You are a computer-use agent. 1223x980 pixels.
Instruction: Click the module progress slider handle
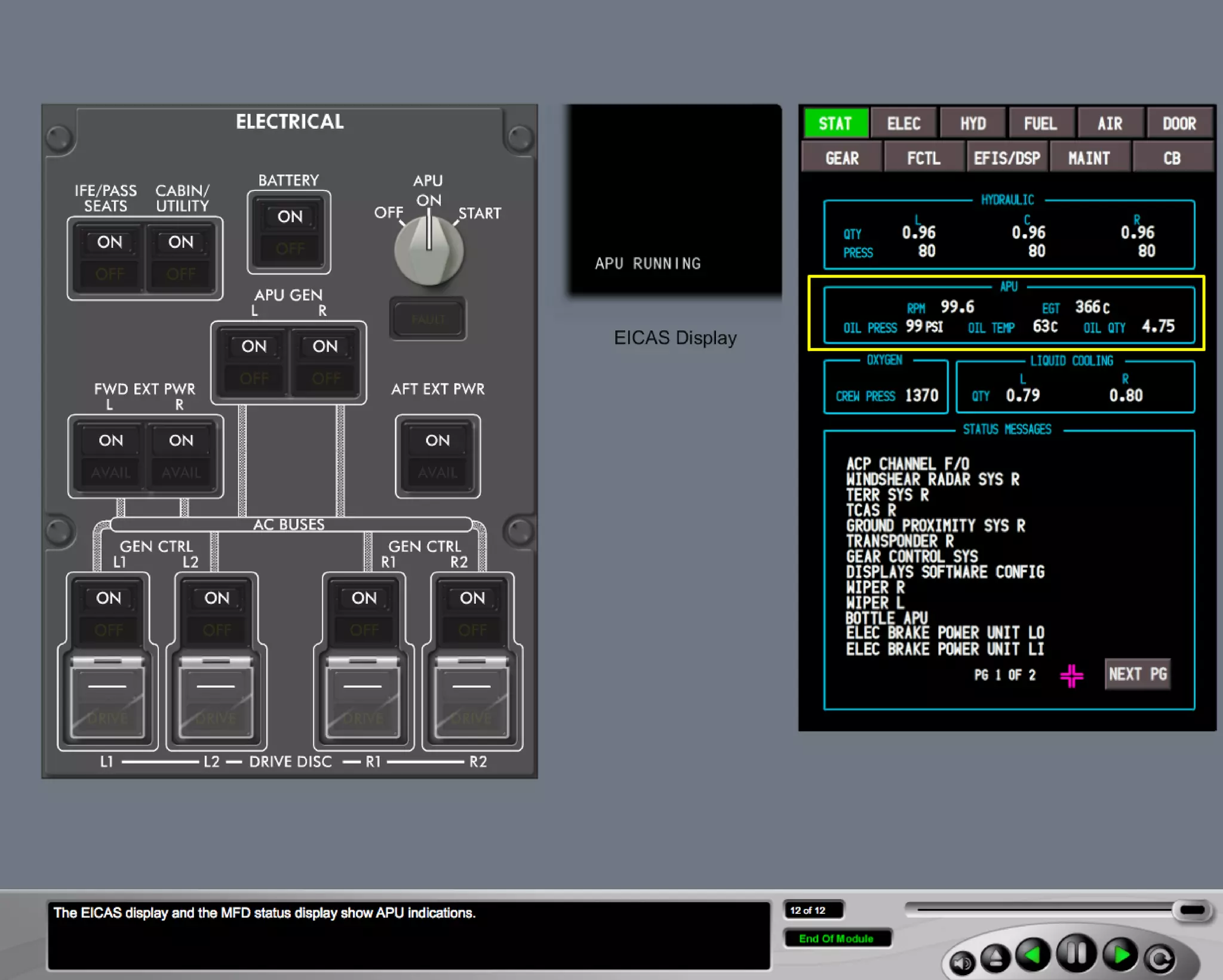click(1191, 910)
